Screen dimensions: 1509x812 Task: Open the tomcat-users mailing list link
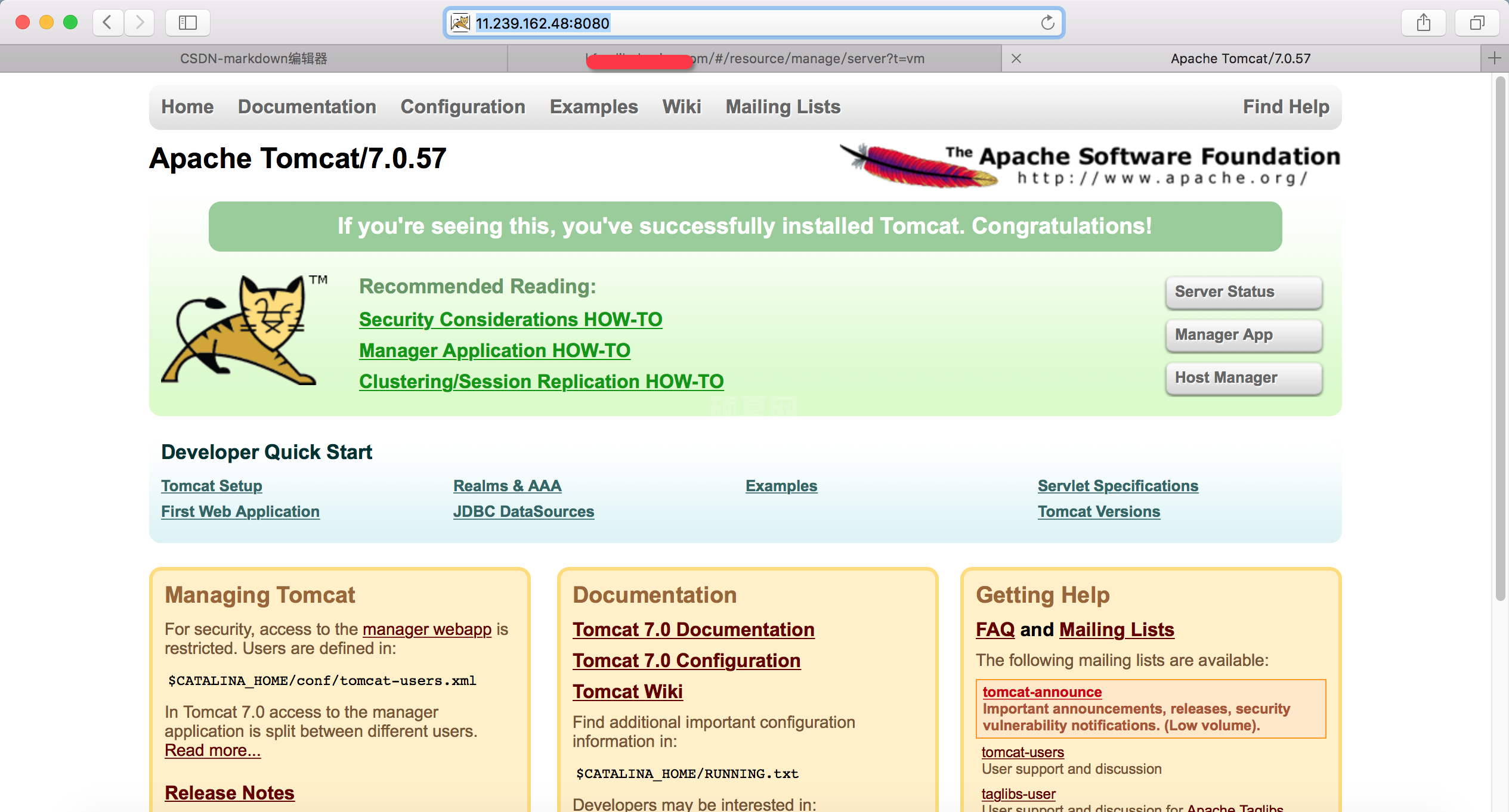[1022, 752]
